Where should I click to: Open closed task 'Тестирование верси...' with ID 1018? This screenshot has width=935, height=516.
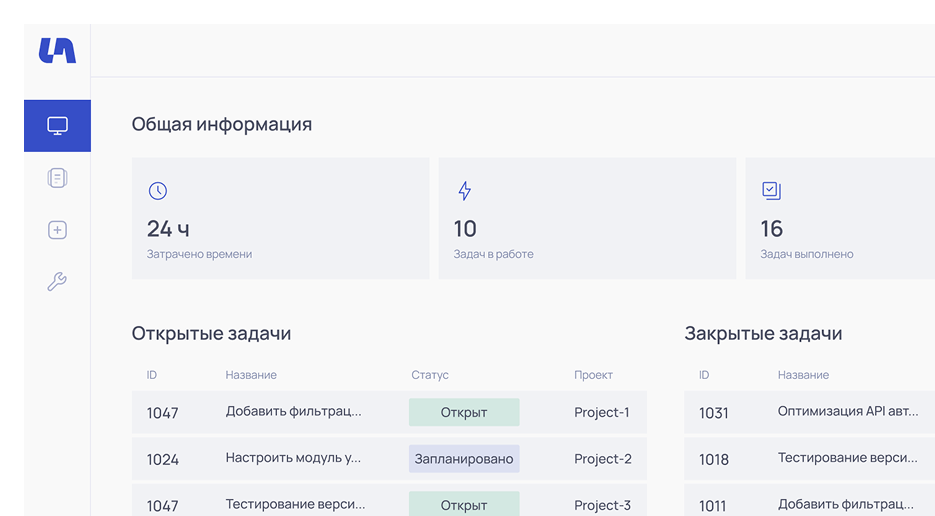pyautogui.click(x=847, y=458)
